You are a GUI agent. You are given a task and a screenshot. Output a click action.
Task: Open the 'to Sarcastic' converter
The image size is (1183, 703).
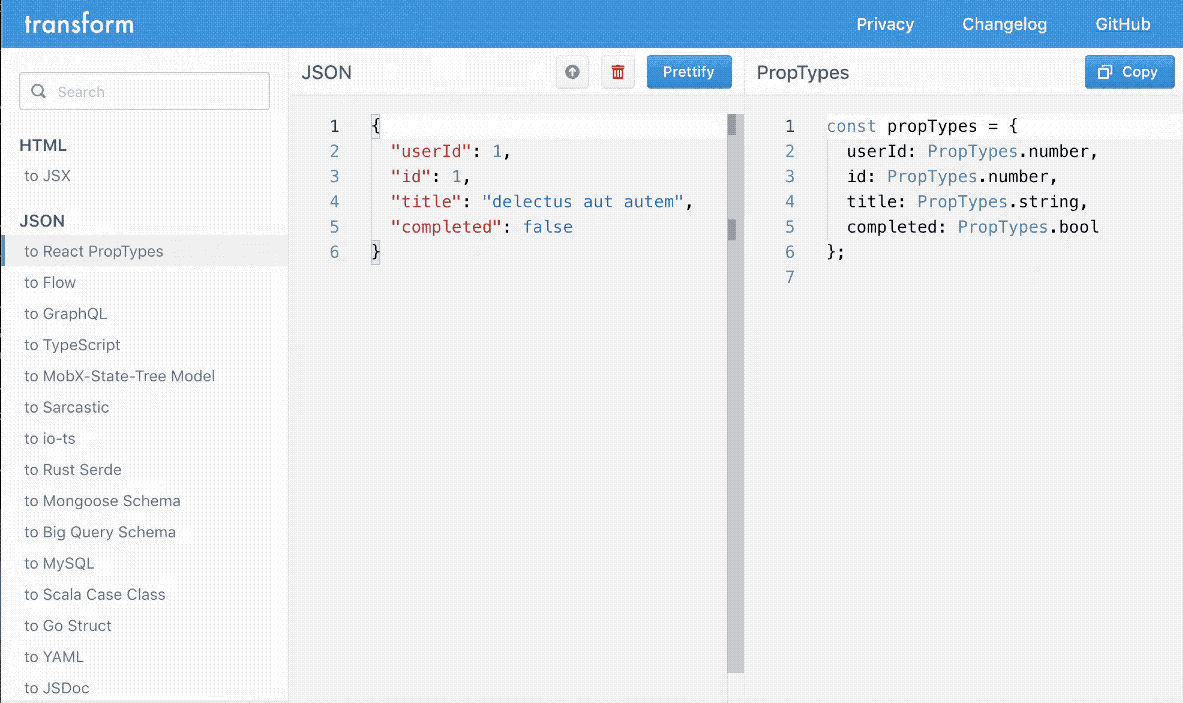pyautogui.click(x=67, y=407)
